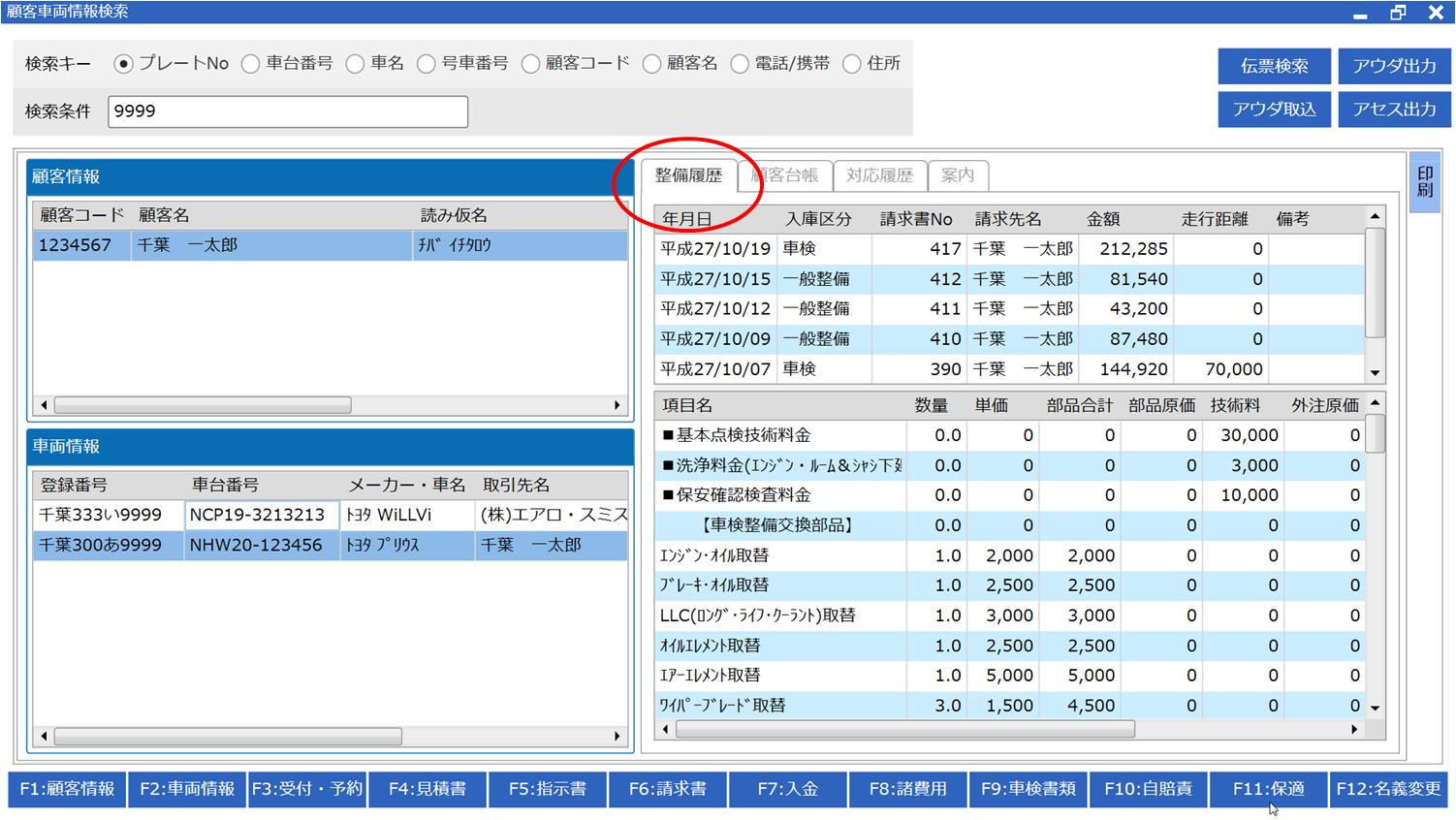Choose the 電話/携帯 radio option
The image size is (1456, 820).
(x=740, y=64)
